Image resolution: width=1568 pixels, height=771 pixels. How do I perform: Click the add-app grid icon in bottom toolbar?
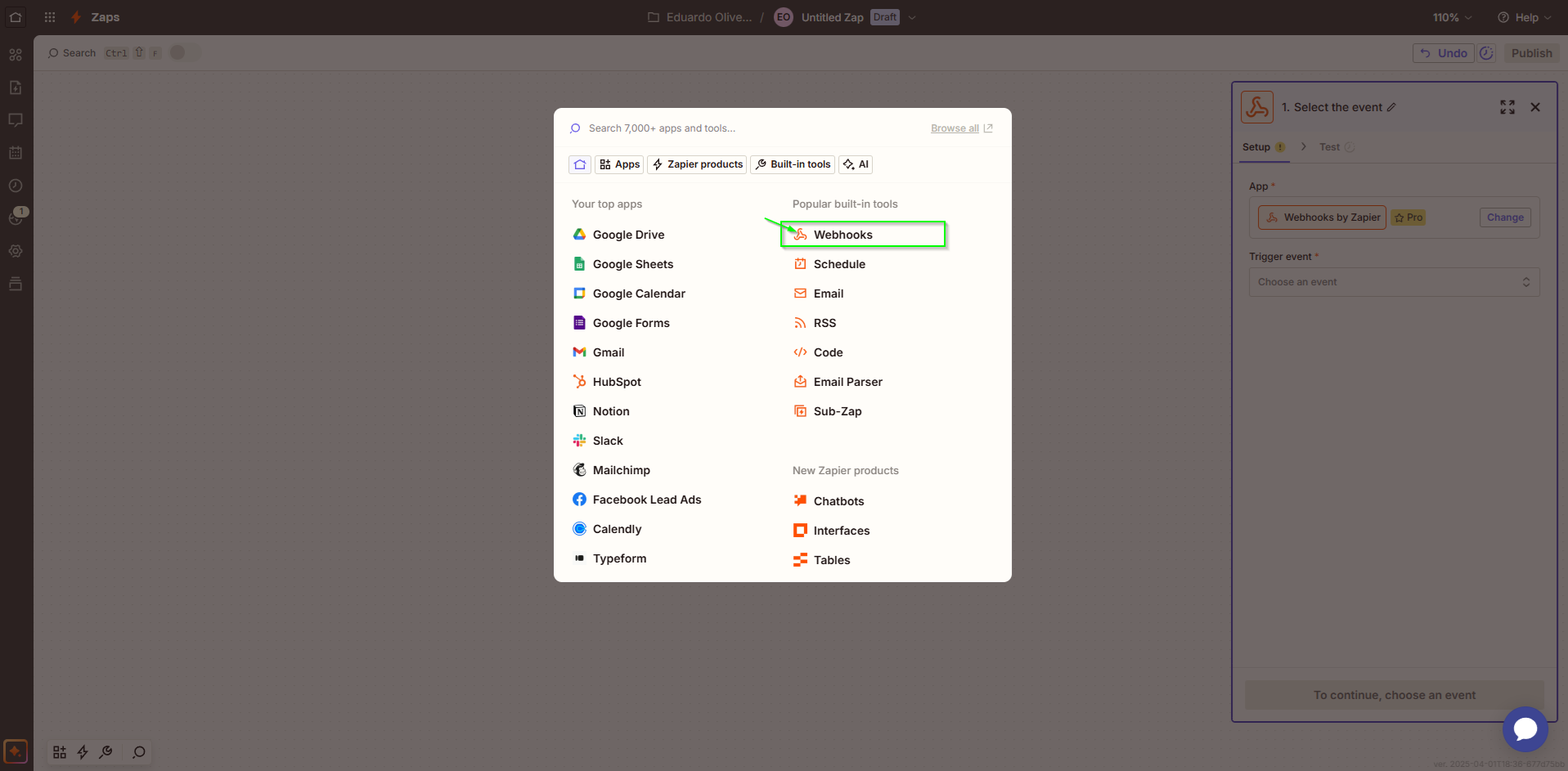60,752
